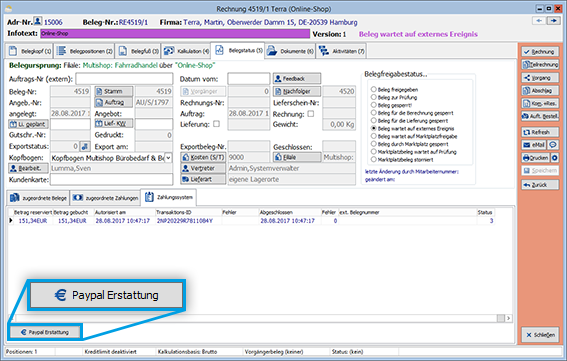The height and width of the screenshot is (361, 567).
Task: Switch to the Kalkulation (4) tab
Action: click(x=186, y=51)
